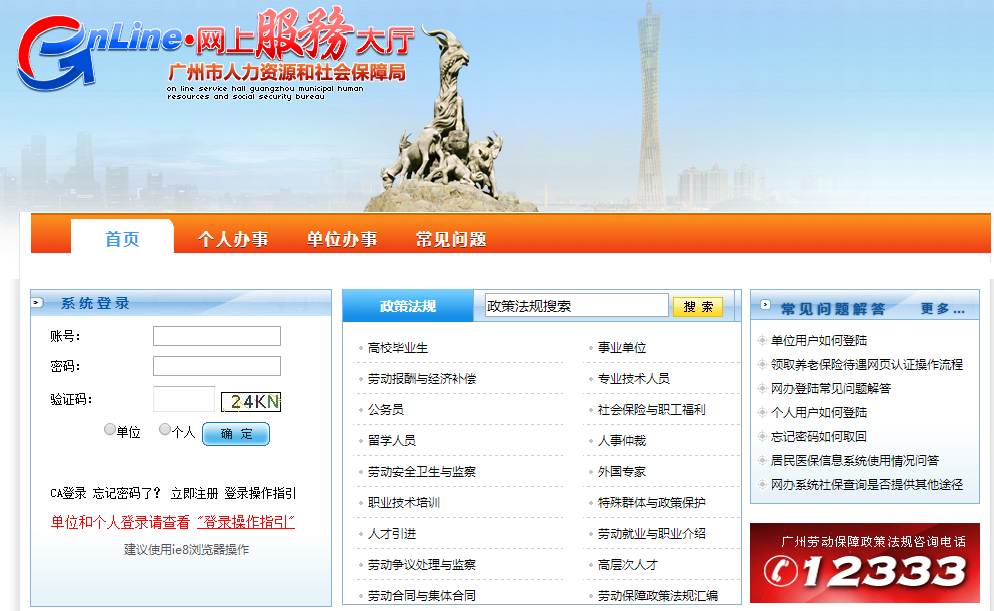Open FAQ 网办系统社保查询是否提供其他途径
The image size is (994, 611).
point(867,485)
